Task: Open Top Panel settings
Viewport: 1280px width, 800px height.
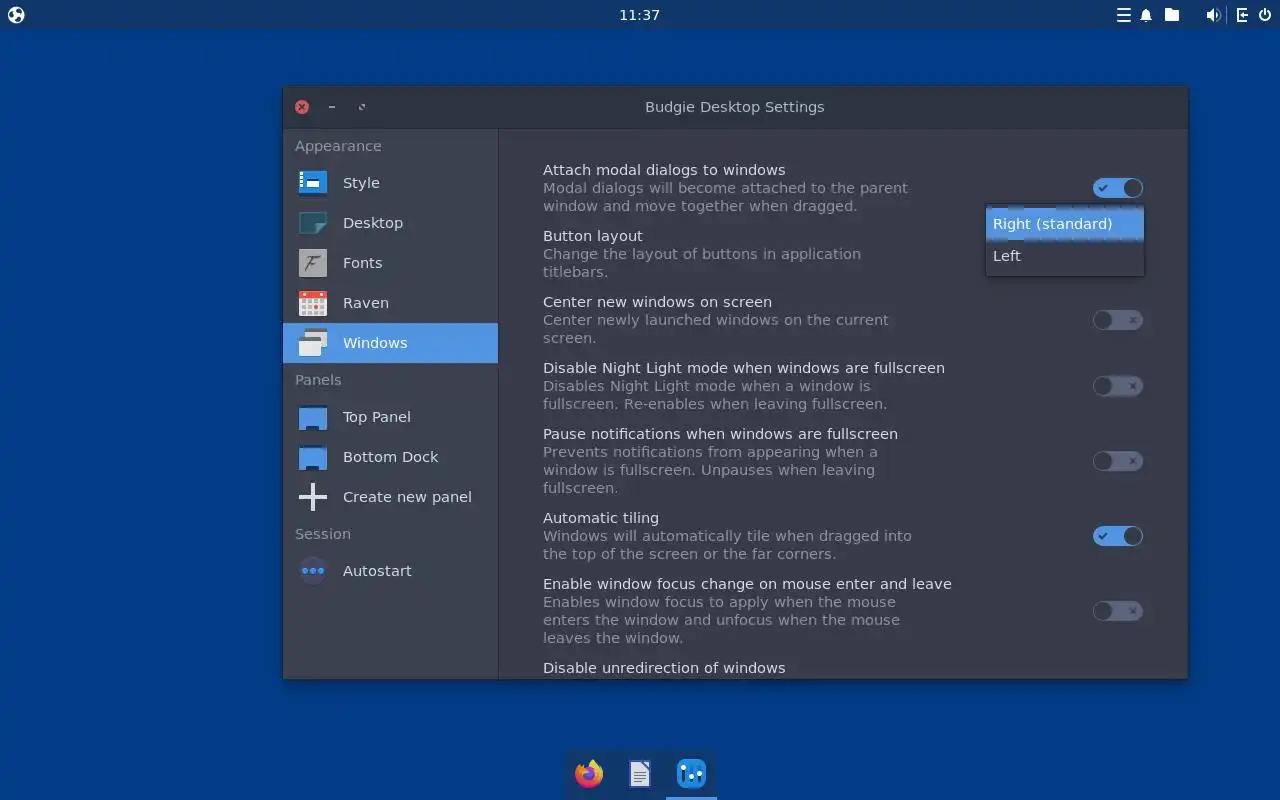Action: (390, 417)
